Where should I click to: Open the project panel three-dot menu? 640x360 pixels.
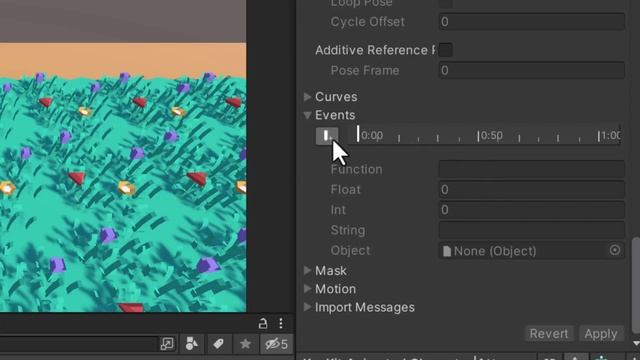[x=281, y=323]
